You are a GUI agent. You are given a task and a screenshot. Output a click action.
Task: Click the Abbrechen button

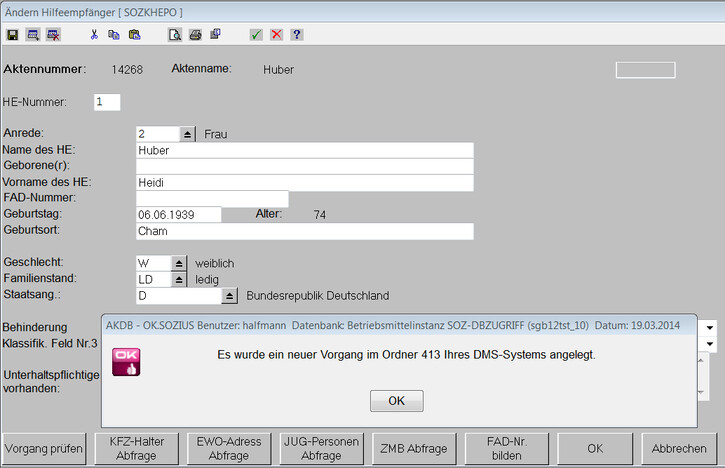(680, 448)
